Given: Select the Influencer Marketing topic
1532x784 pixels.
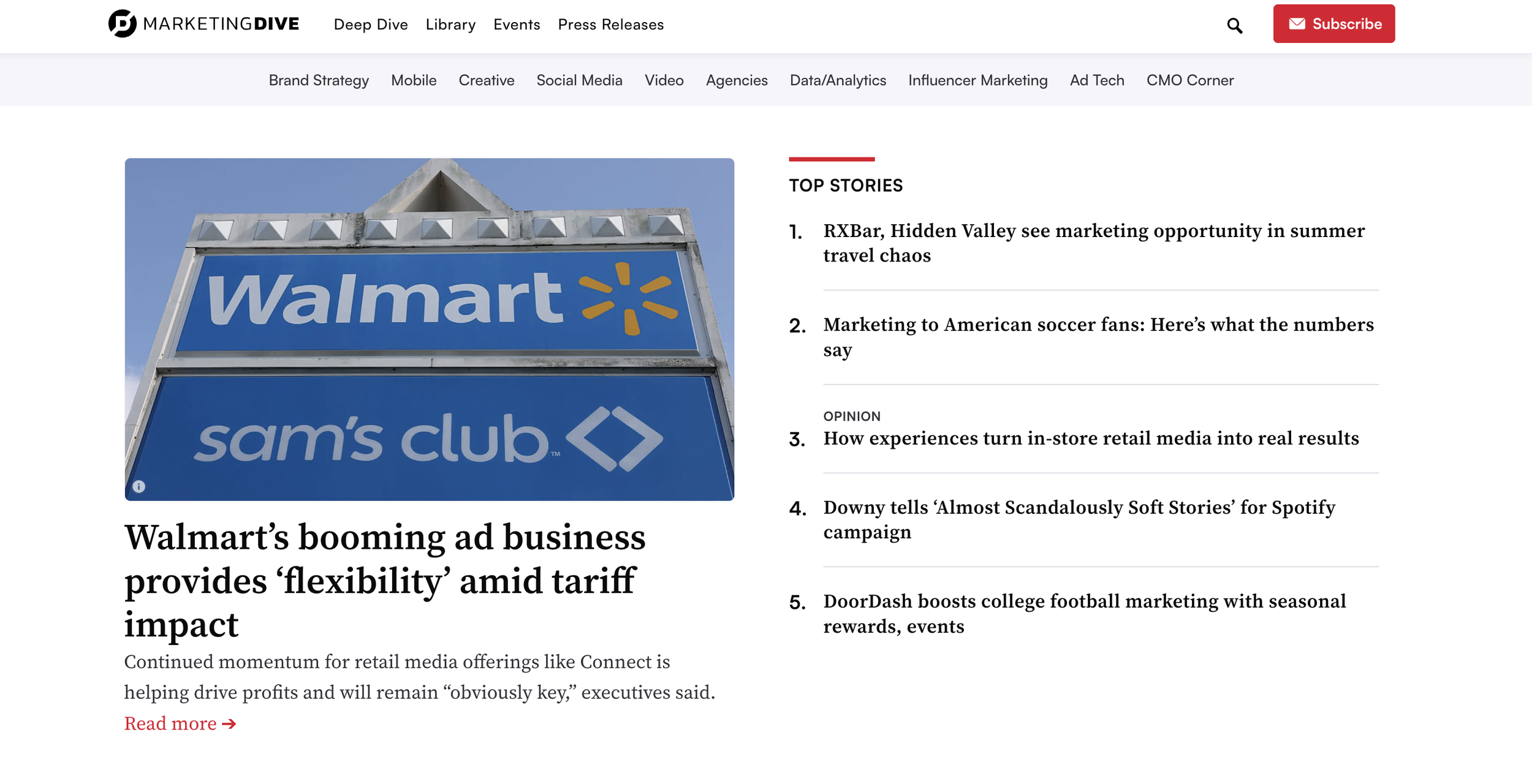Looking at the screenshot, I should 977,80.
